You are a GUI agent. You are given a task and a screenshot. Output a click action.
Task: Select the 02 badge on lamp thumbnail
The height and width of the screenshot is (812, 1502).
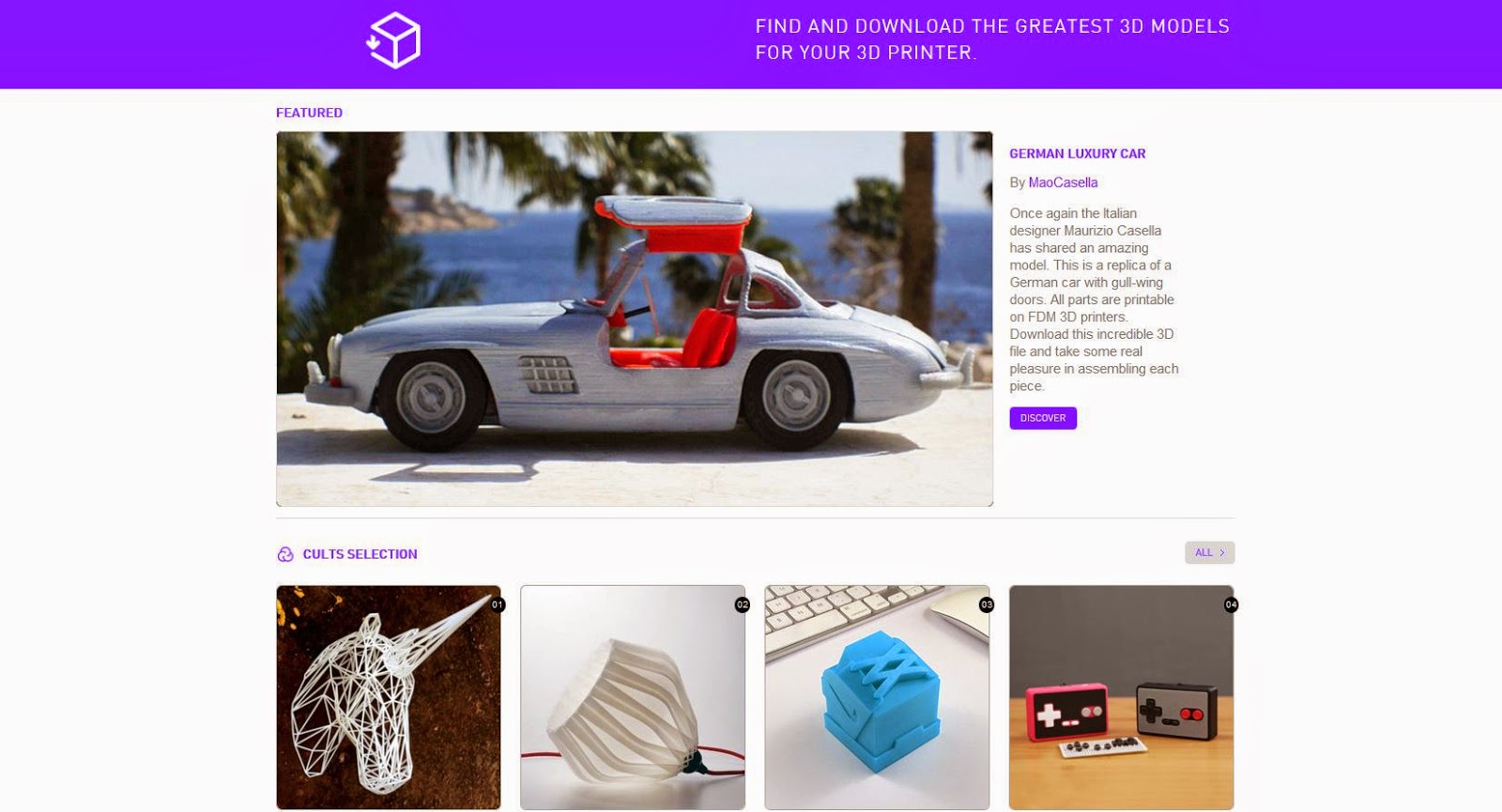click(x=742, y=605)
